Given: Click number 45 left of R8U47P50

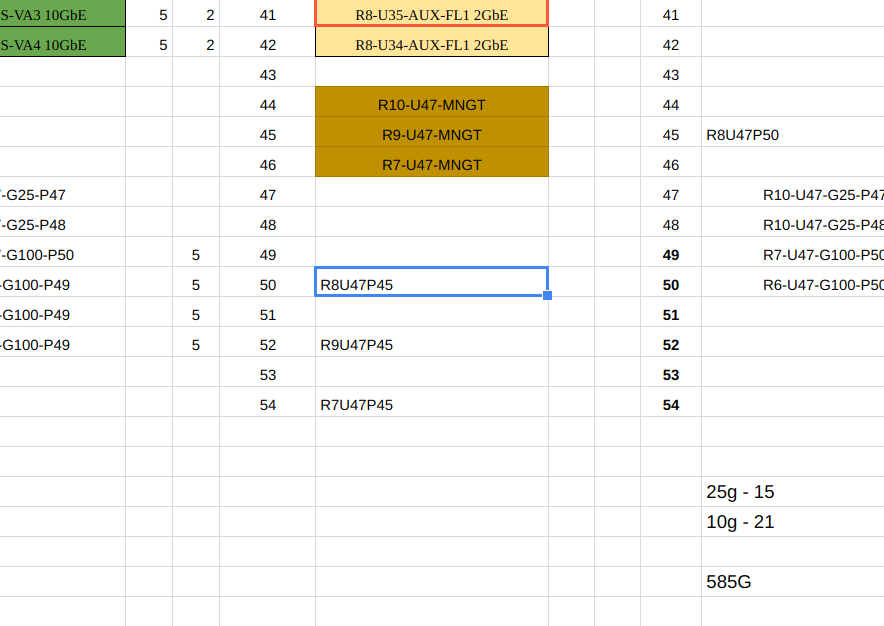Looking at the screenshot, I should [671, 135].
